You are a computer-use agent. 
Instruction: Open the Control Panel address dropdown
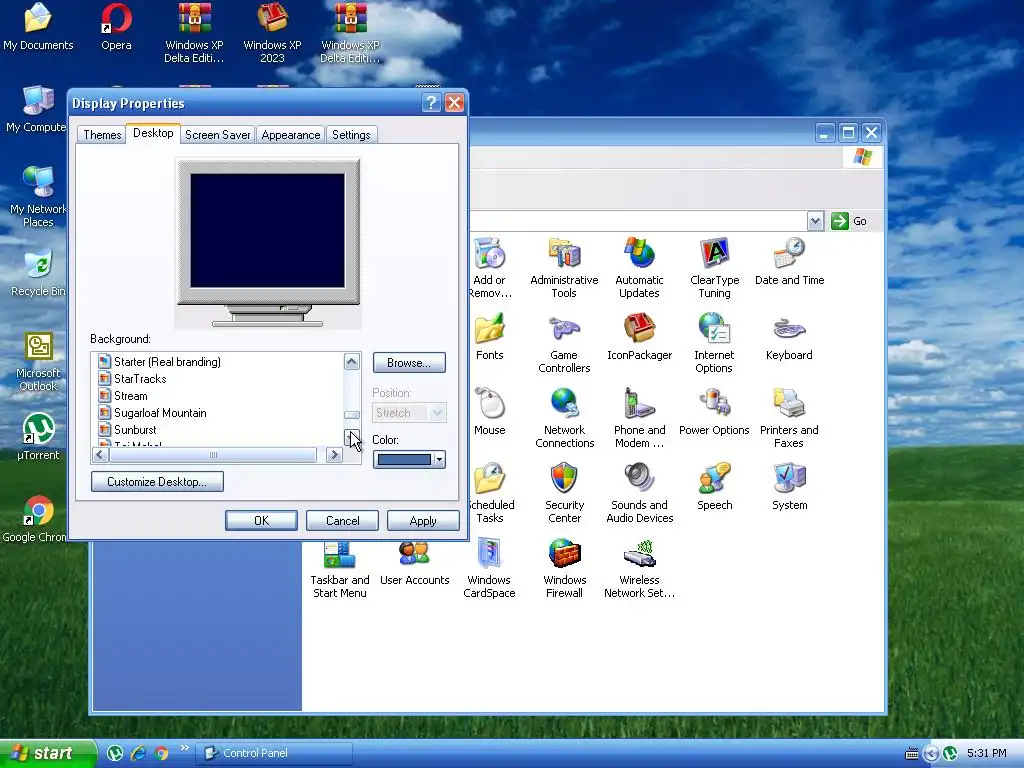tap(815, 221)
